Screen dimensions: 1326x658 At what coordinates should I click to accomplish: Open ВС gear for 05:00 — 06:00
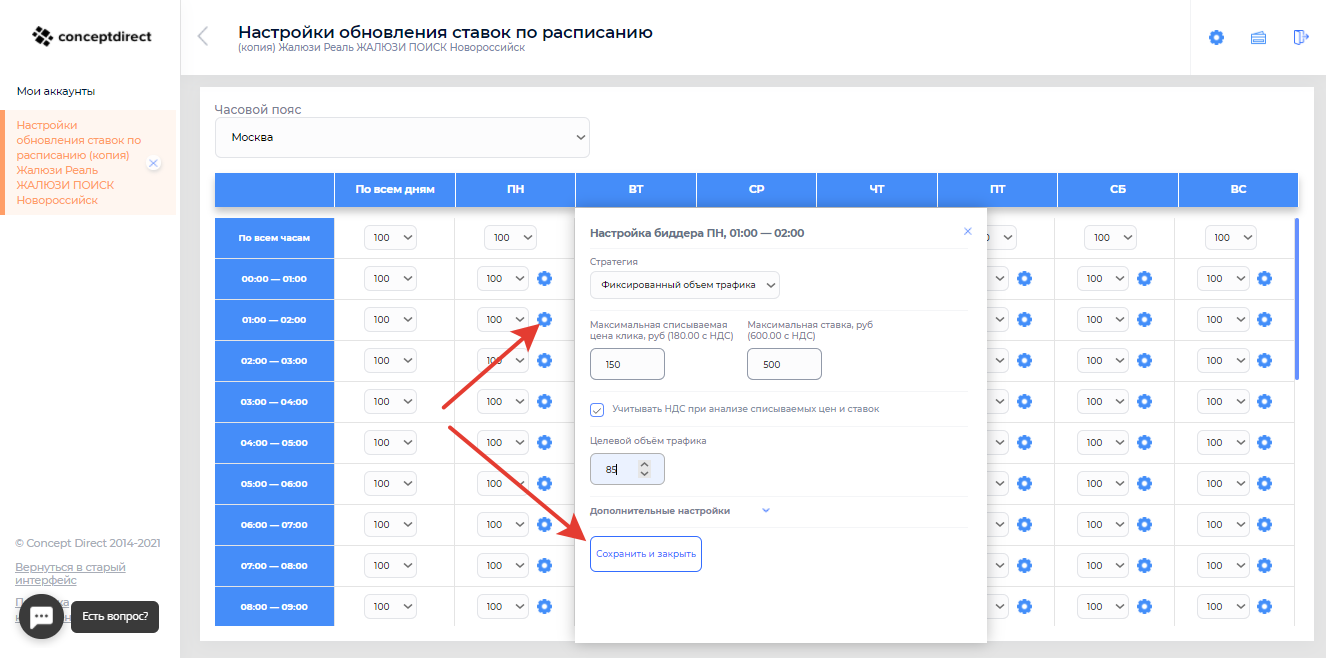(x=1264, y=483)
